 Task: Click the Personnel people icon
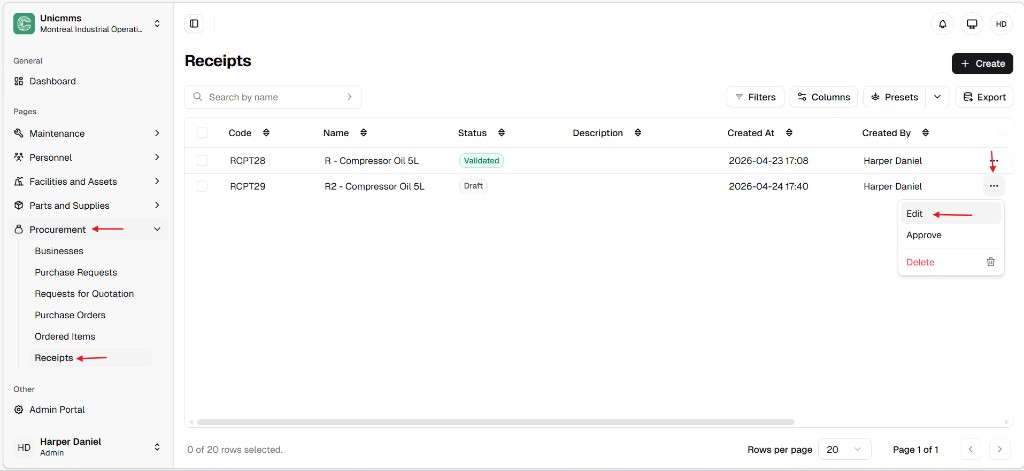click(x=19, y=157)
